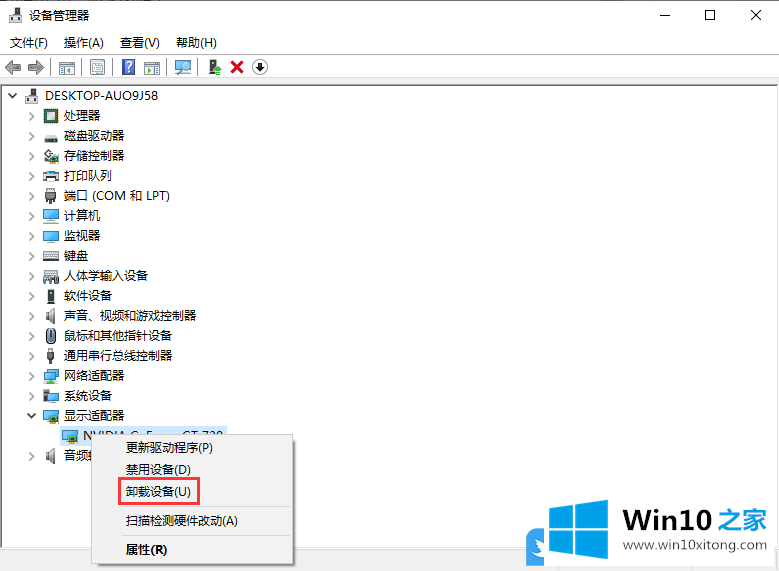779x571 pixels.
Task: Expand the 网络适配器 category
Action: click(x=32, y=376)
